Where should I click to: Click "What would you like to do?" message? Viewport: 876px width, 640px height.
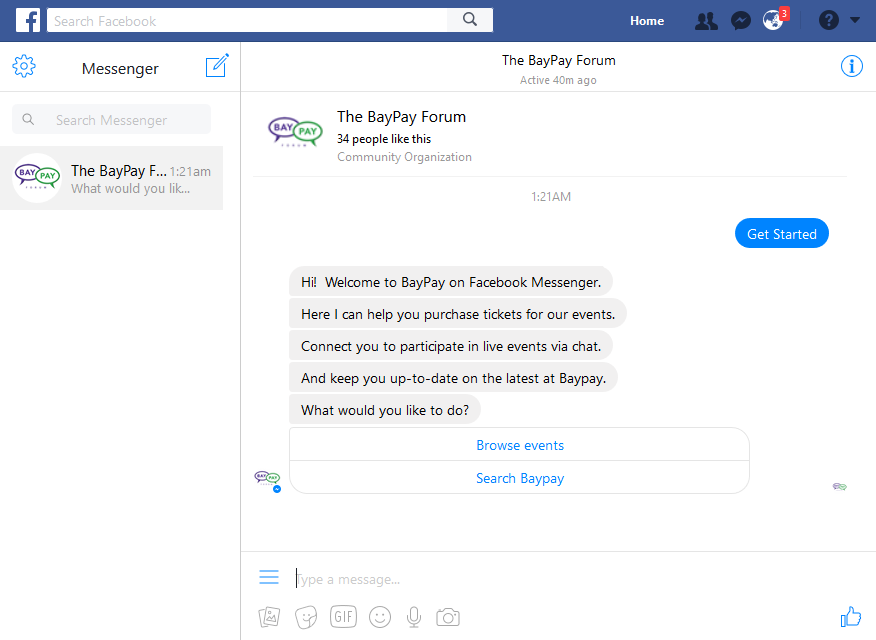pos(385,410)
